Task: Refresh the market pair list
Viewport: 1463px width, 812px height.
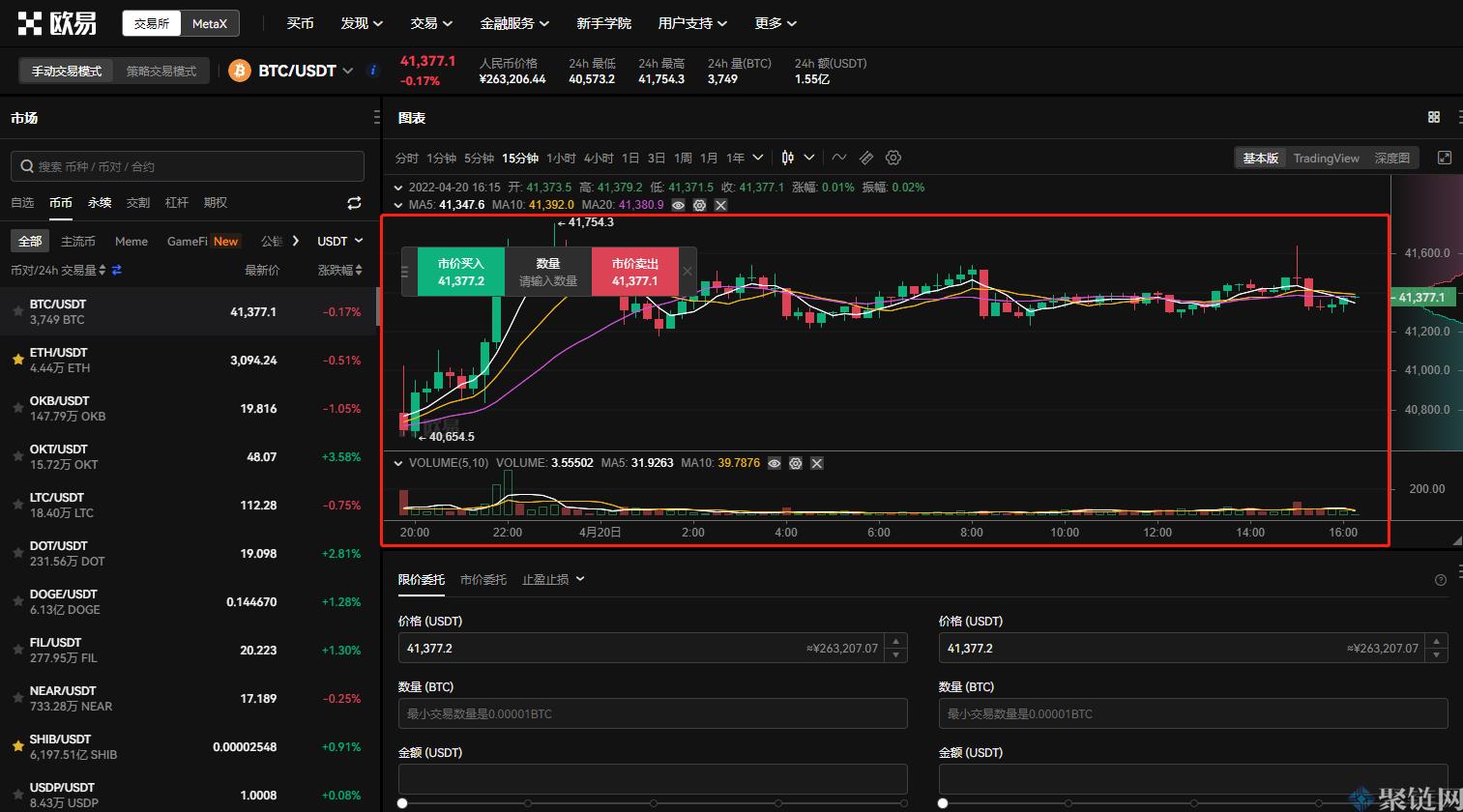Action: click(354, 203)
